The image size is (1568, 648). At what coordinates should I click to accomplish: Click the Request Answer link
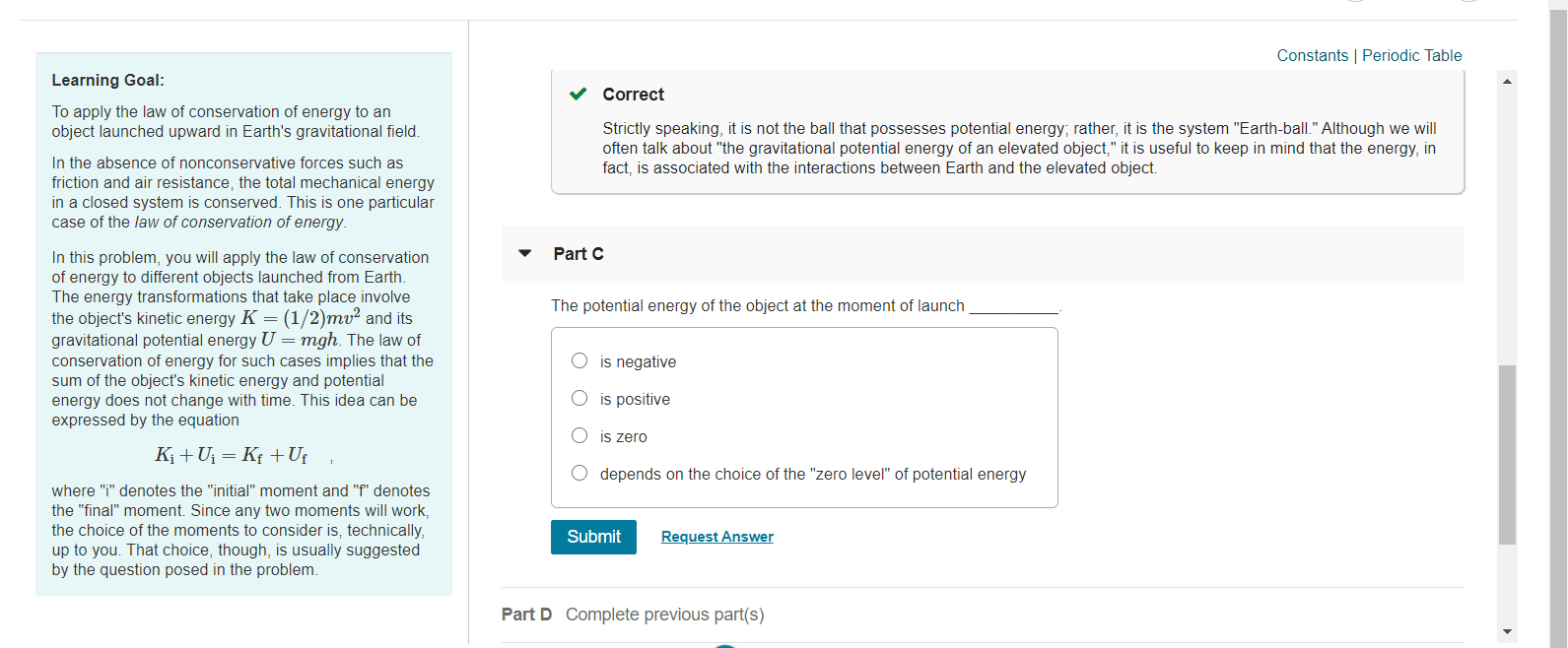tap(716, 536)
